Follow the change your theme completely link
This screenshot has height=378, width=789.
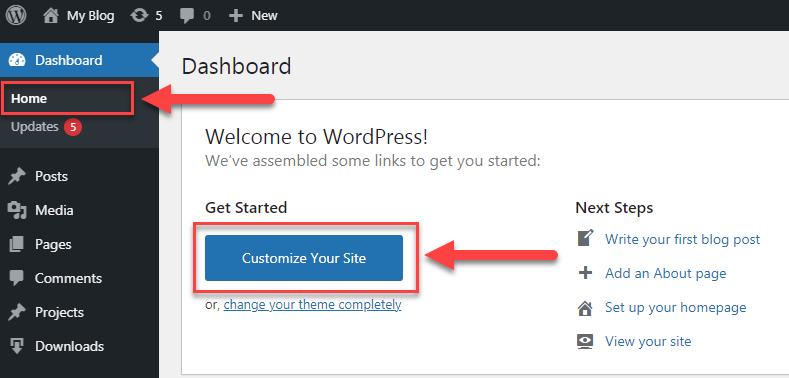coord(312,305)
